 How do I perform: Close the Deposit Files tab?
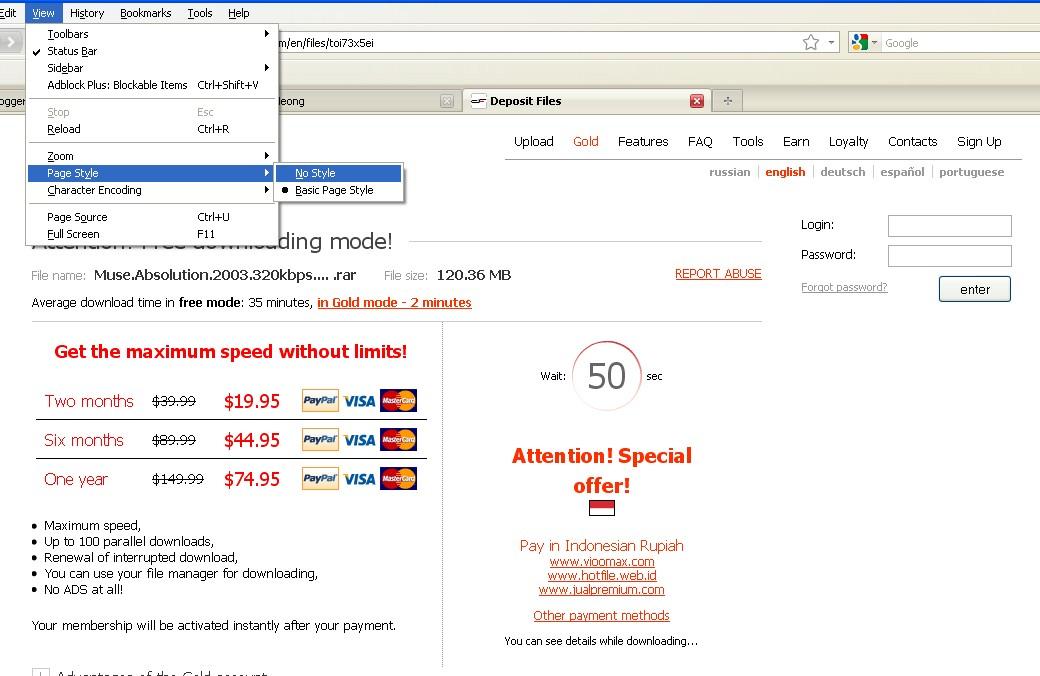coord(696,101)
